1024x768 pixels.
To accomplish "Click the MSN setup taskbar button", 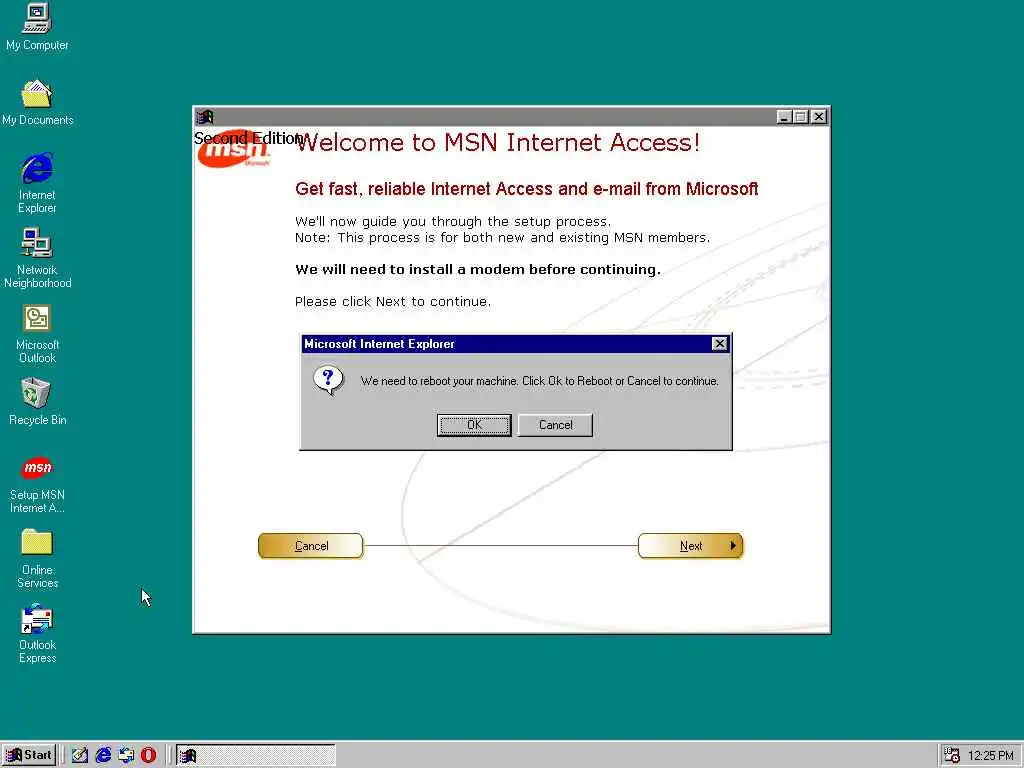I will [255, 756].
